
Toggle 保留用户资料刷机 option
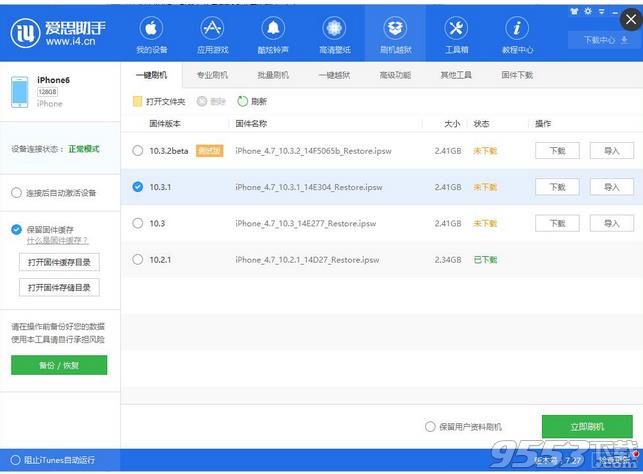tap(430, 427)
